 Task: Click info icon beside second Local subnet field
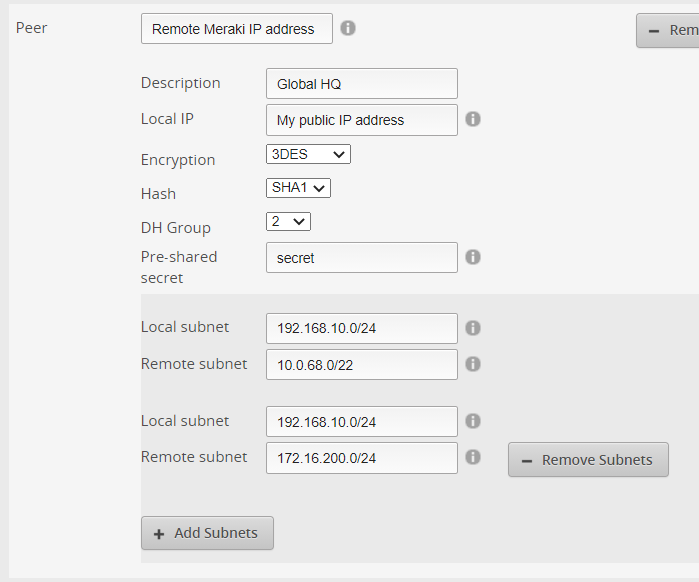[473, 421]
